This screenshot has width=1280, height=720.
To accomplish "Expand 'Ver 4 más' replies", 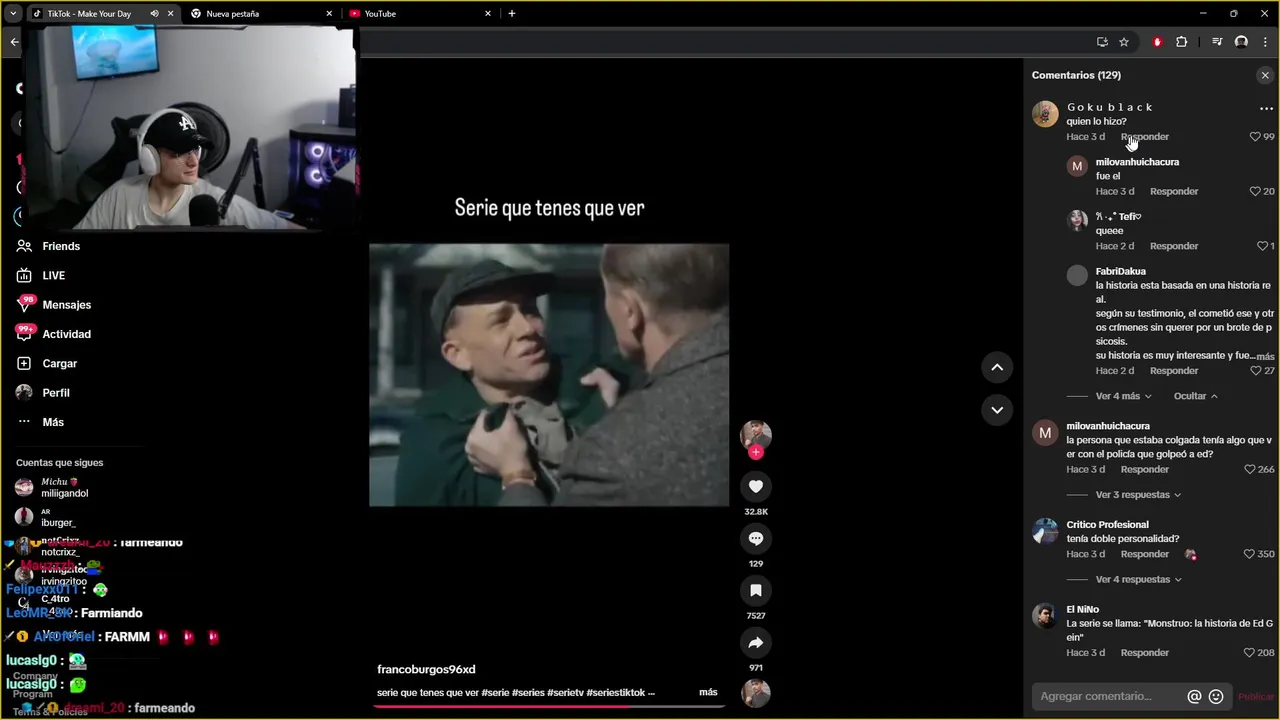I will (x=1123, y=396).
